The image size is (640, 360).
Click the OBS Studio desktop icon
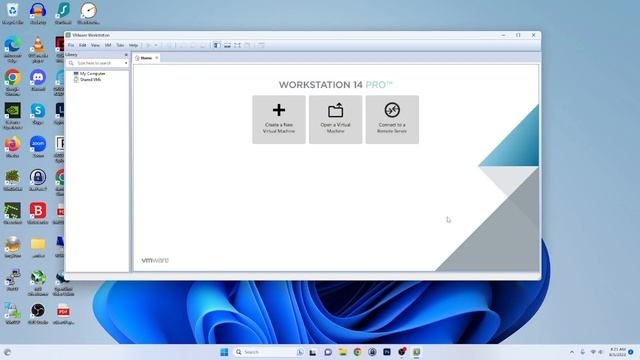coord(38,314)
